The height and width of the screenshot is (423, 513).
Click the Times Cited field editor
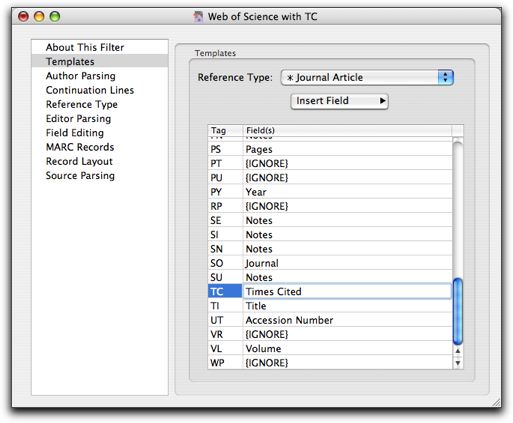[347, 292]
